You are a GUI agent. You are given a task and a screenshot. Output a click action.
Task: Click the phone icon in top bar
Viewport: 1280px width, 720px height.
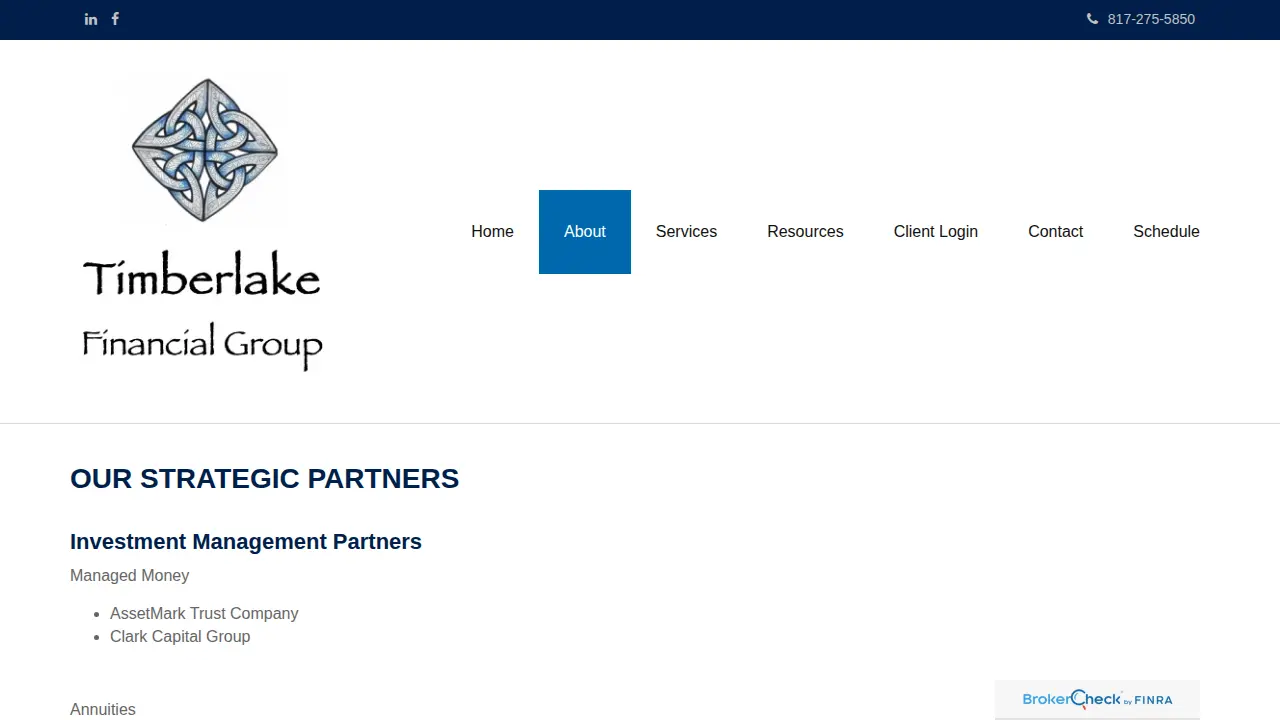1092,19
